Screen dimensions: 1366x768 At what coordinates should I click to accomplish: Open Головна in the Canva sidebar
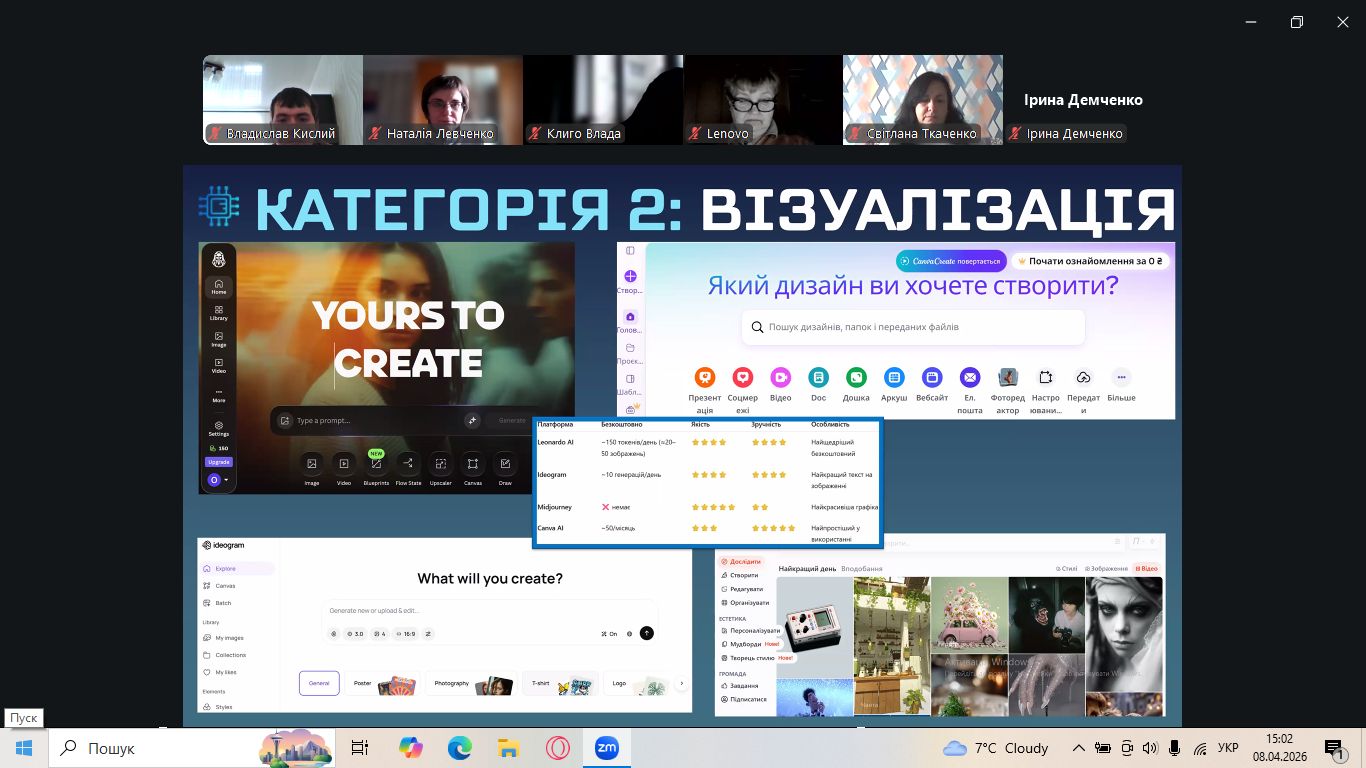[x=630, y=322]
